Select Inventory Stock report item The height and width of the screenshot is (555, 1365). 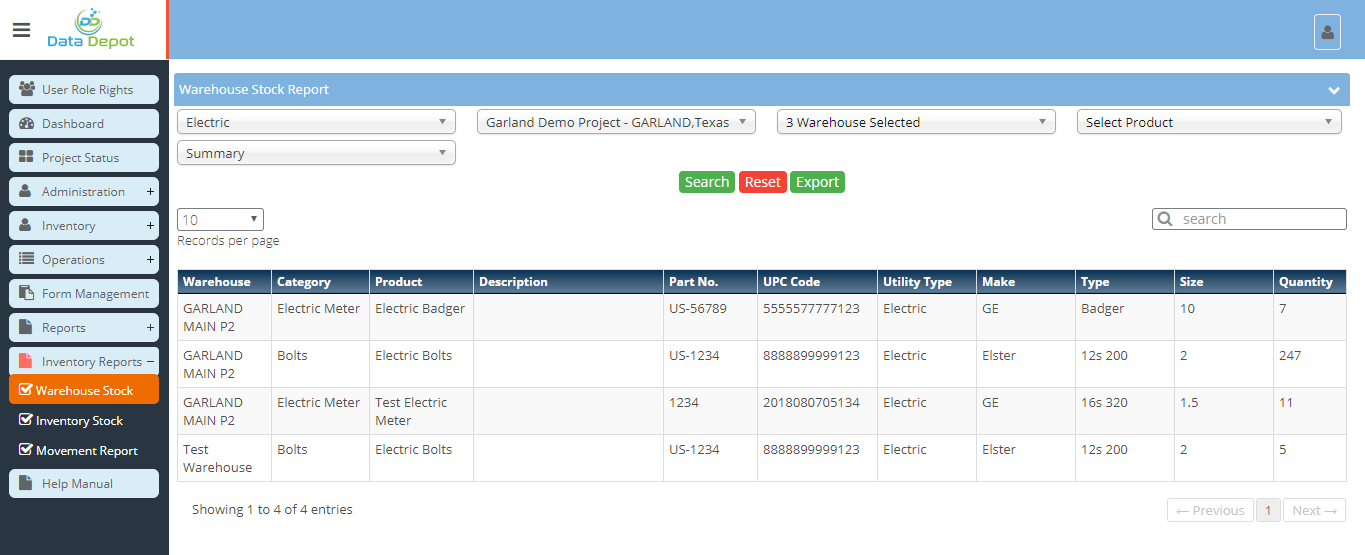tap(79, 421)
